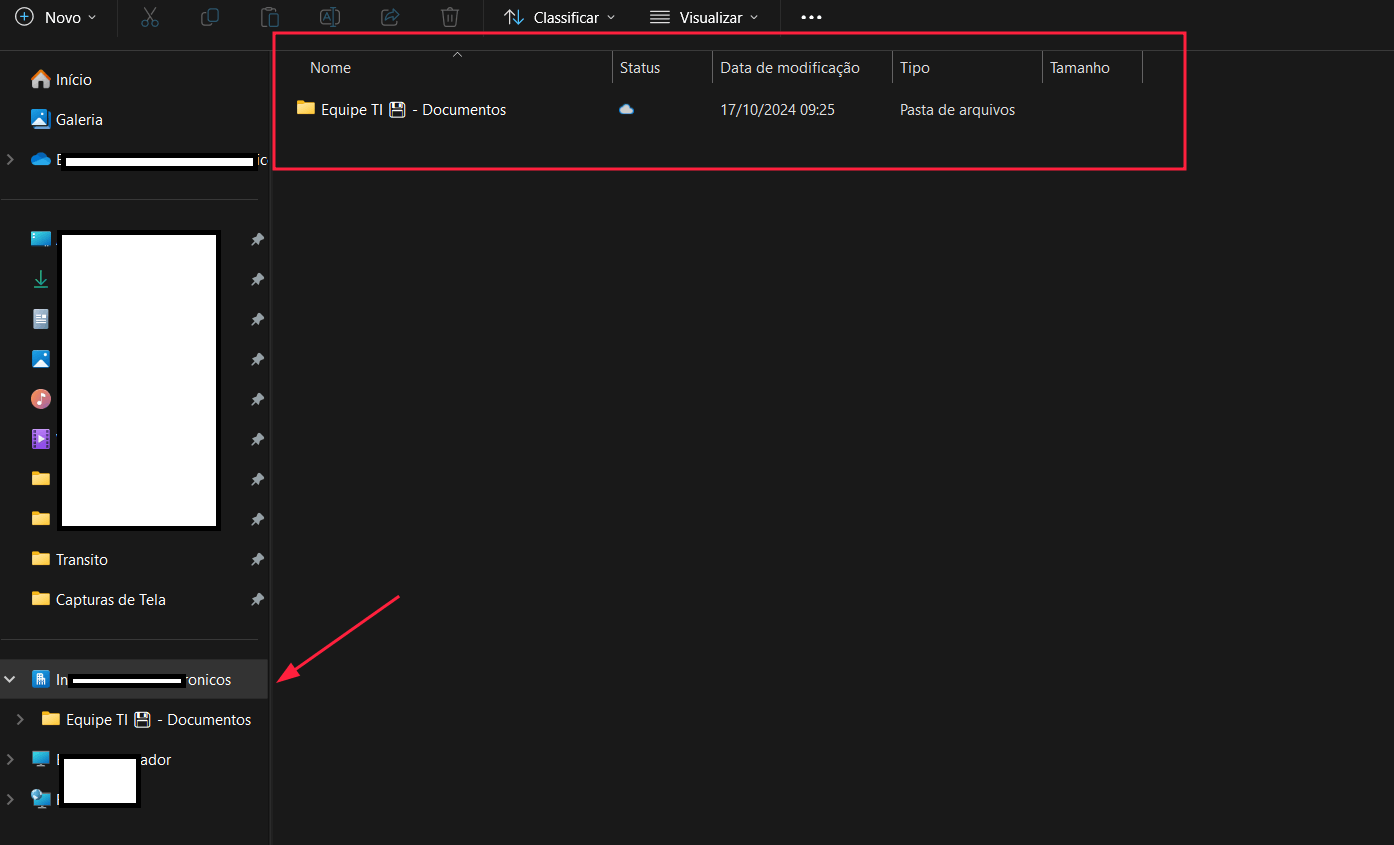Viewport: 1394px width, 845px height.
Task: Click the organization building icon in sidebar
Action: [41, 679]
